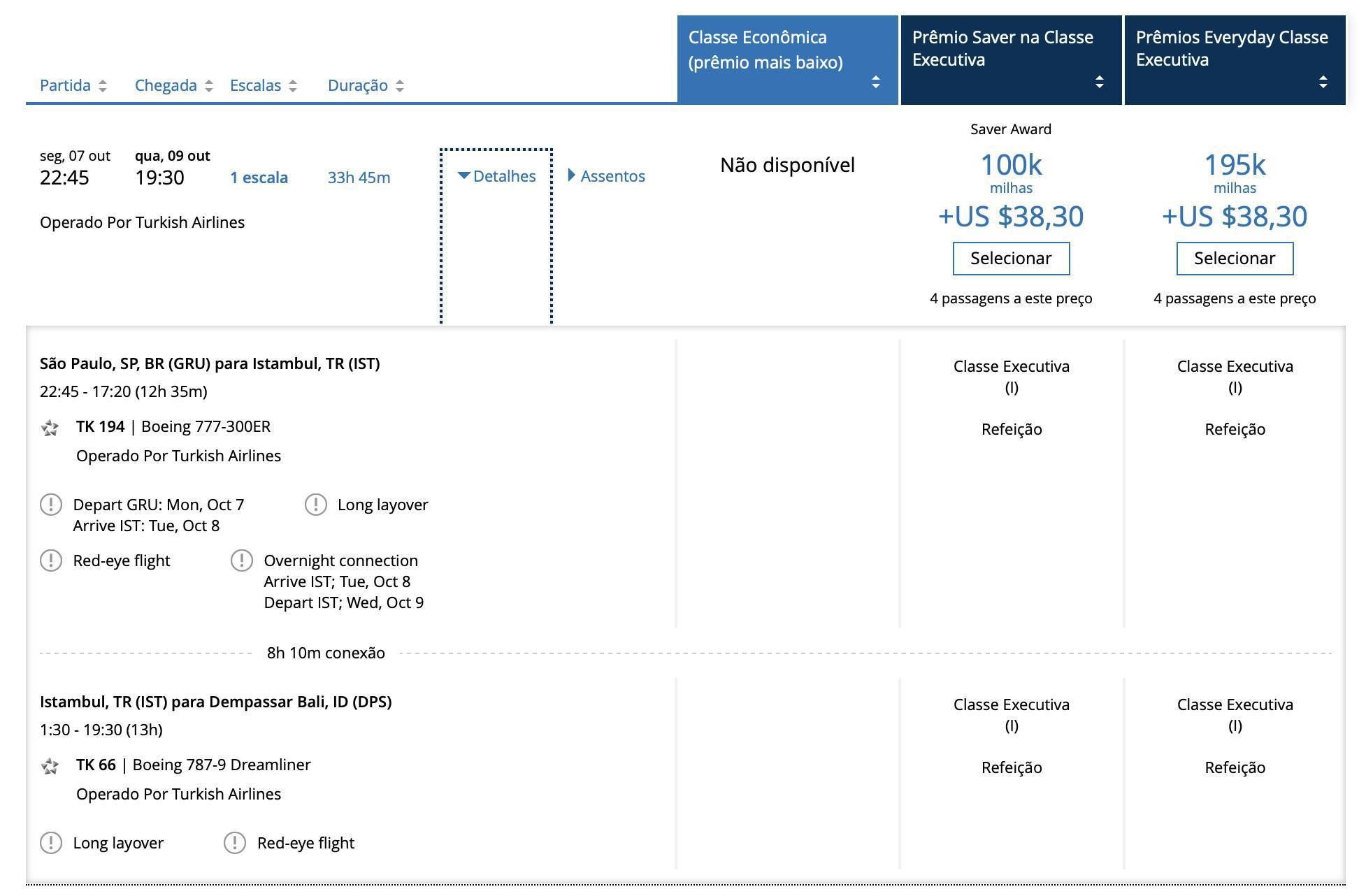Click Istambul (IST) para Dempassar Bali heading
This screenshot has width=1366, height=896.
[215, 702]
